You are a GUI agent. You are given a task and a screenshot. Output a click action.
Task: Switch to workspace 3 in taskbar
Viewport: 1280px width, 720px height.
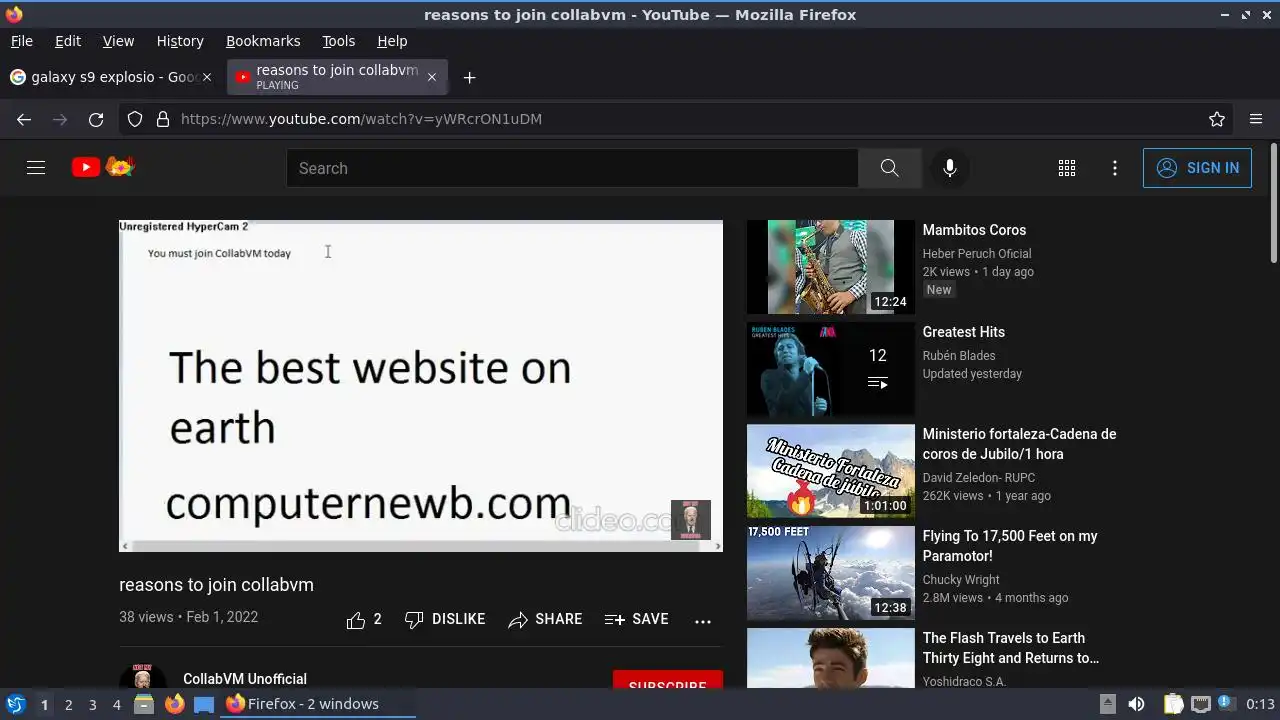click(92, 705)
